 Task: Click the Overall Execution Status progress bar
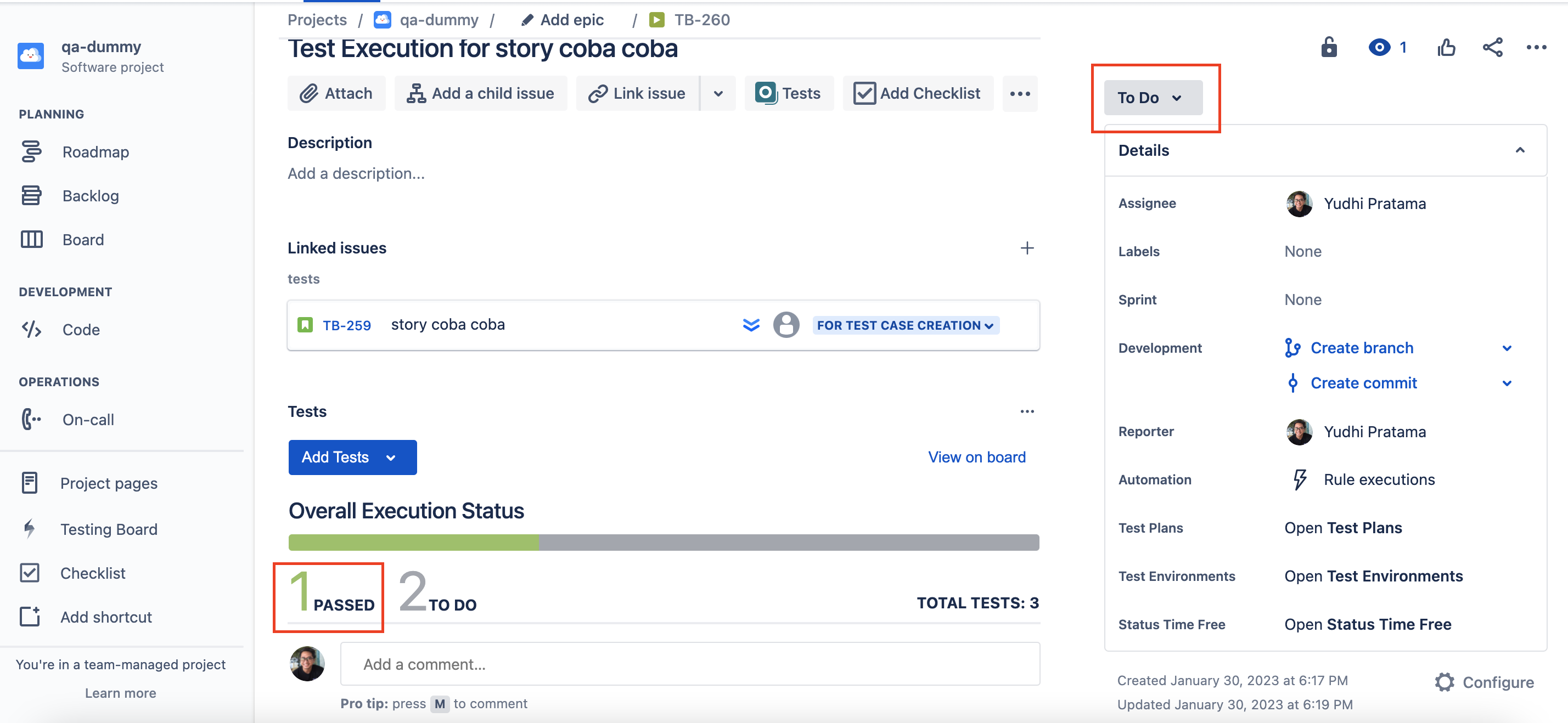pos(664,542)
